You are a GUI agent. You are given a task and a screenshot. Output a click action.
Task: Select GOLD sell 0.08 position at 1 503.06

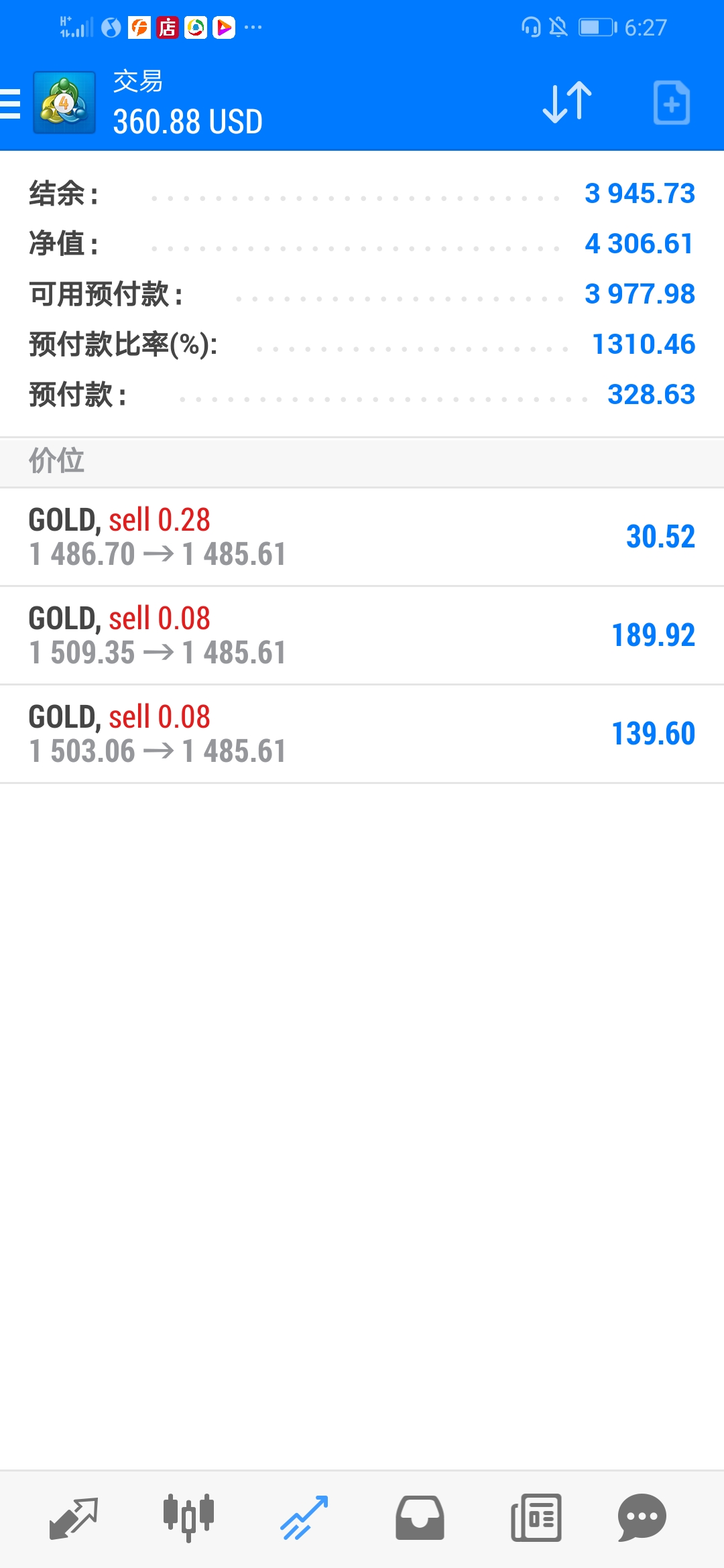click(362, 734)
